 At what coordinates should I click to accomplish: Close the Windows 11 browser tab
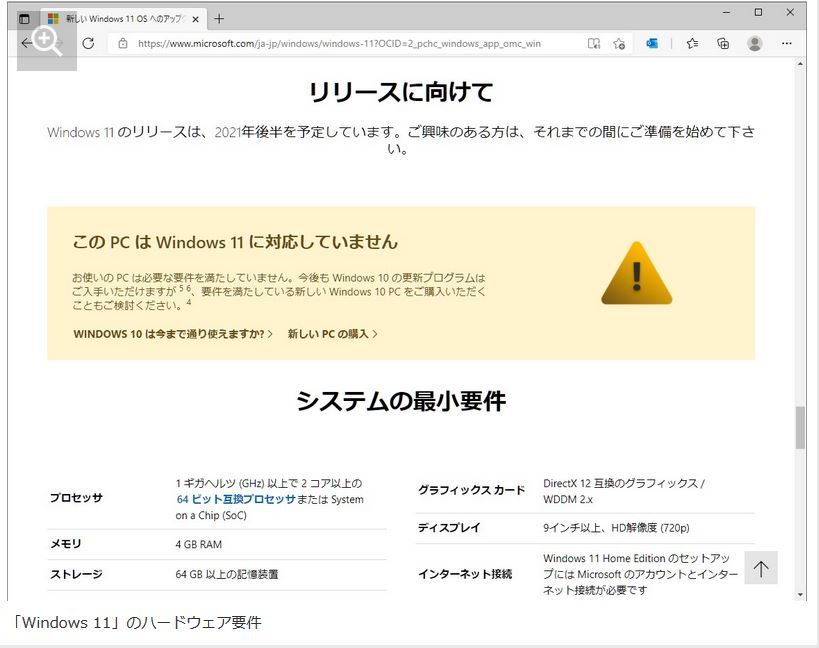195,18
